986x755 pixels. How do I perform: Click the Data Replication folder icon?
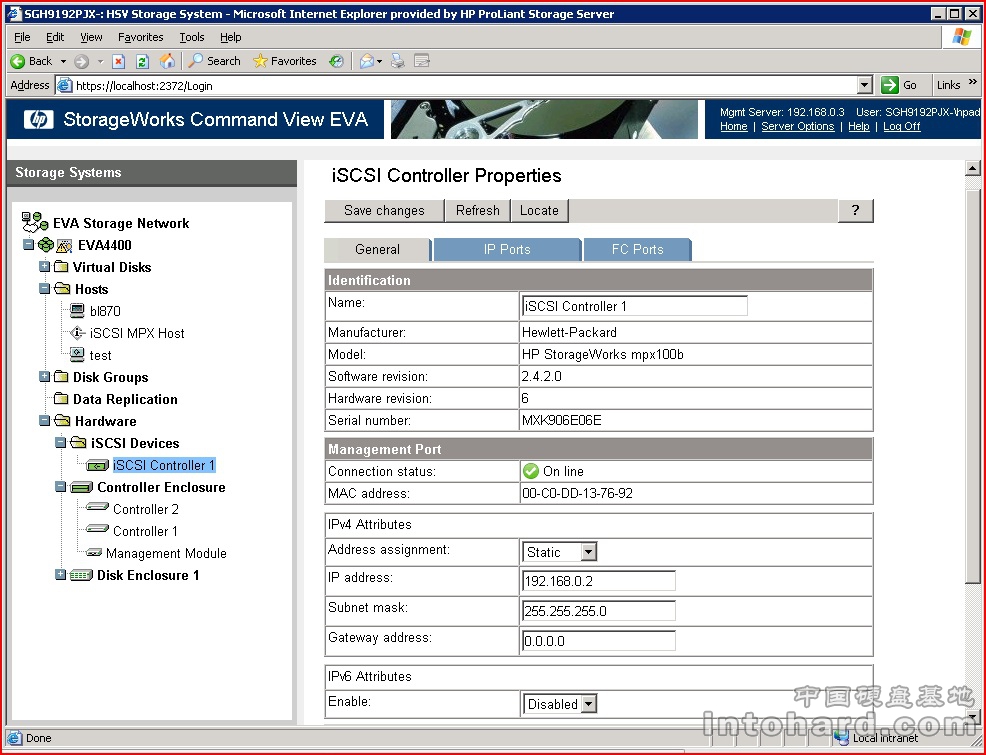click(x=61, y=399)
